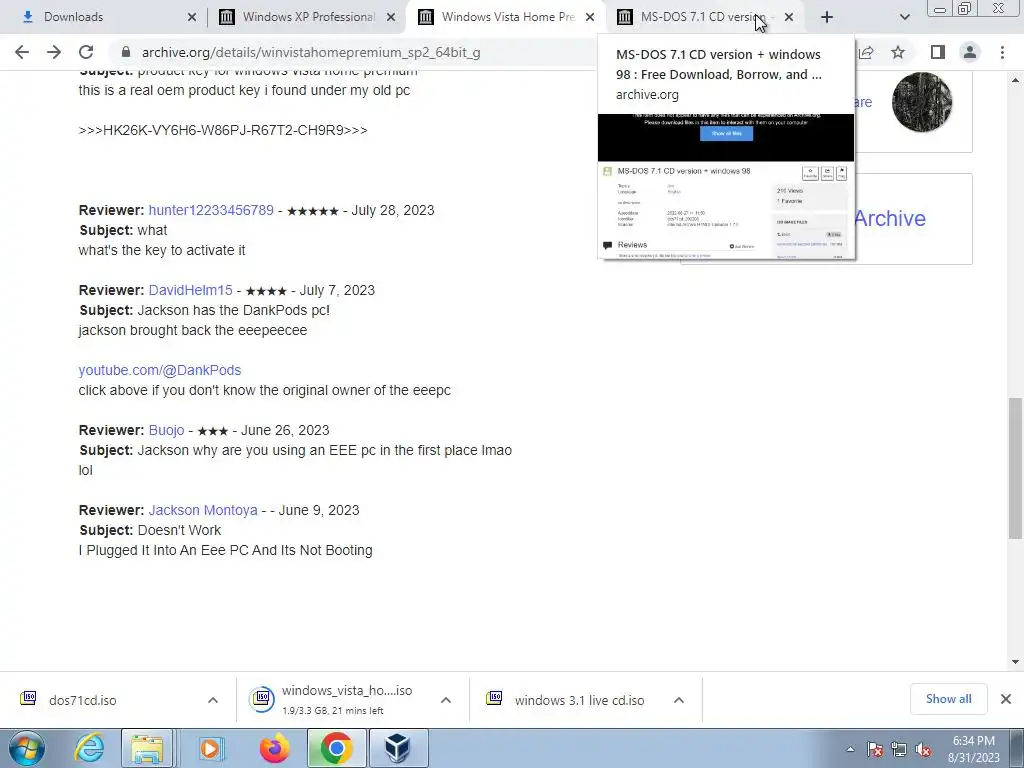
Task: Close the Downloads tab
Action: coord(191,17)
